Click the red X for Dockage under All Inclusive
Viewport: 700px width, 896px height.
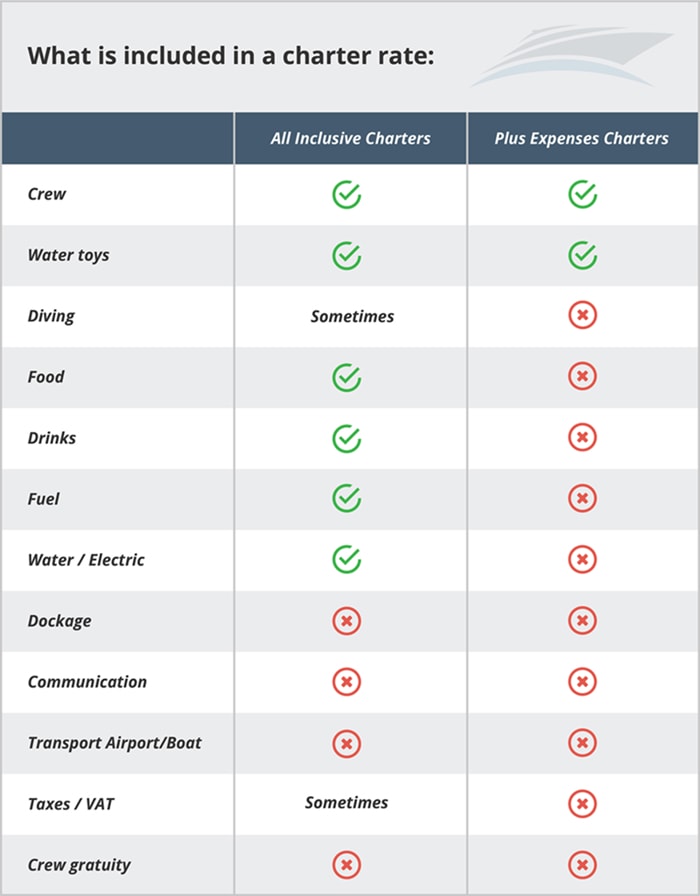346,621
